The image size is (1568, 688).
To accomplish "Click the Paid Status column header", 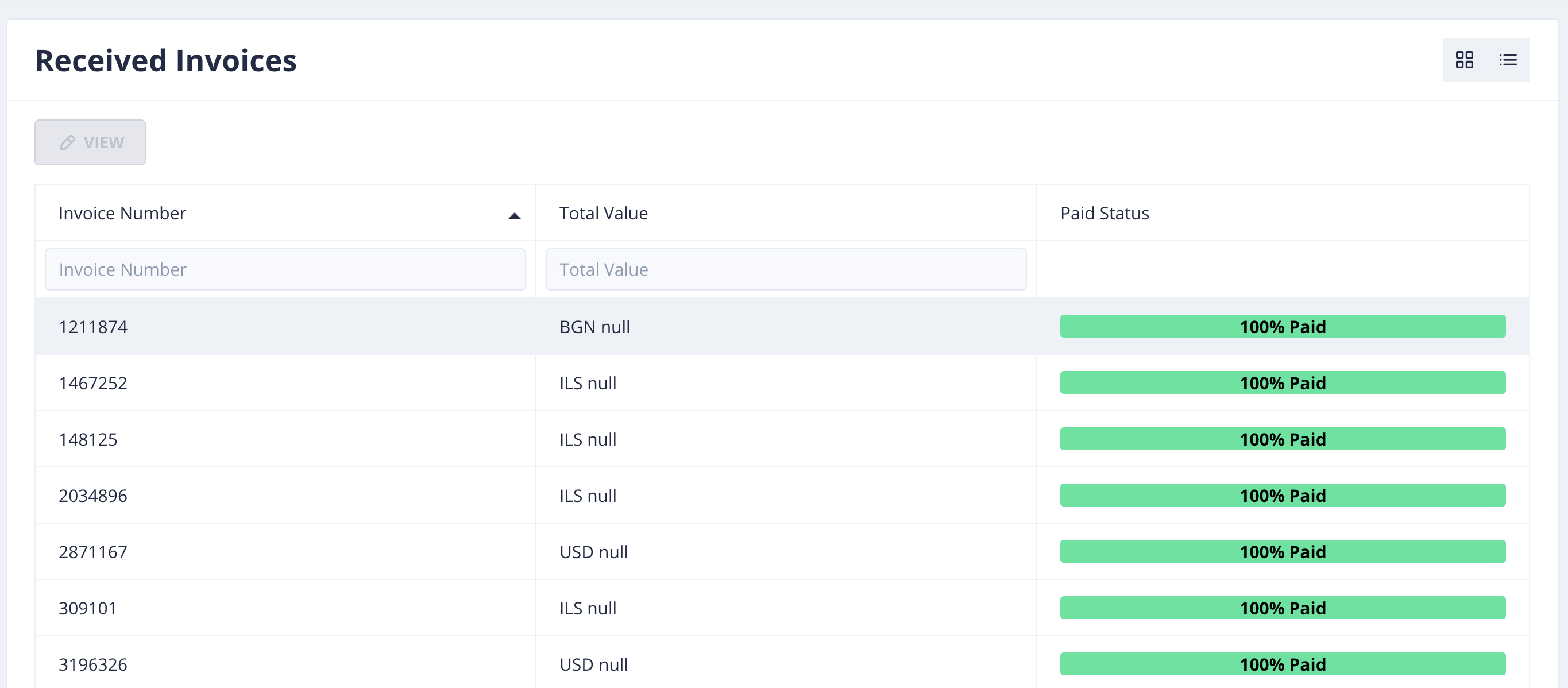I will [1104, 213].
